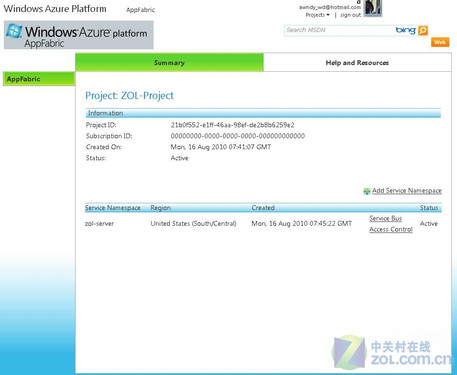
Task: Click the Created column header
Action: coord(263,208)
